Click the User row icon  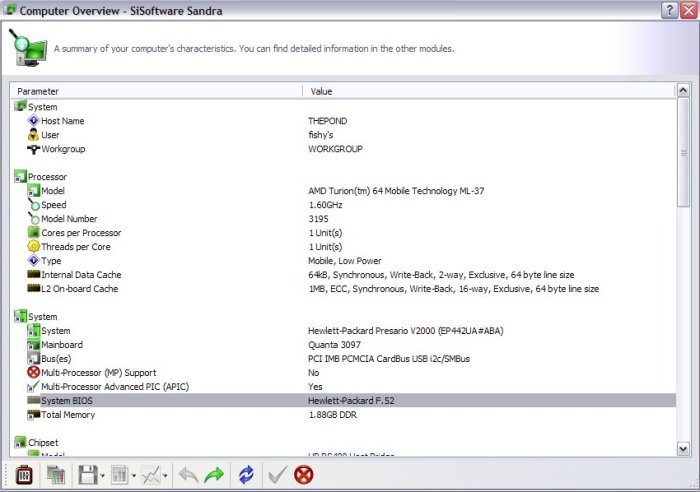pos(33,135)
